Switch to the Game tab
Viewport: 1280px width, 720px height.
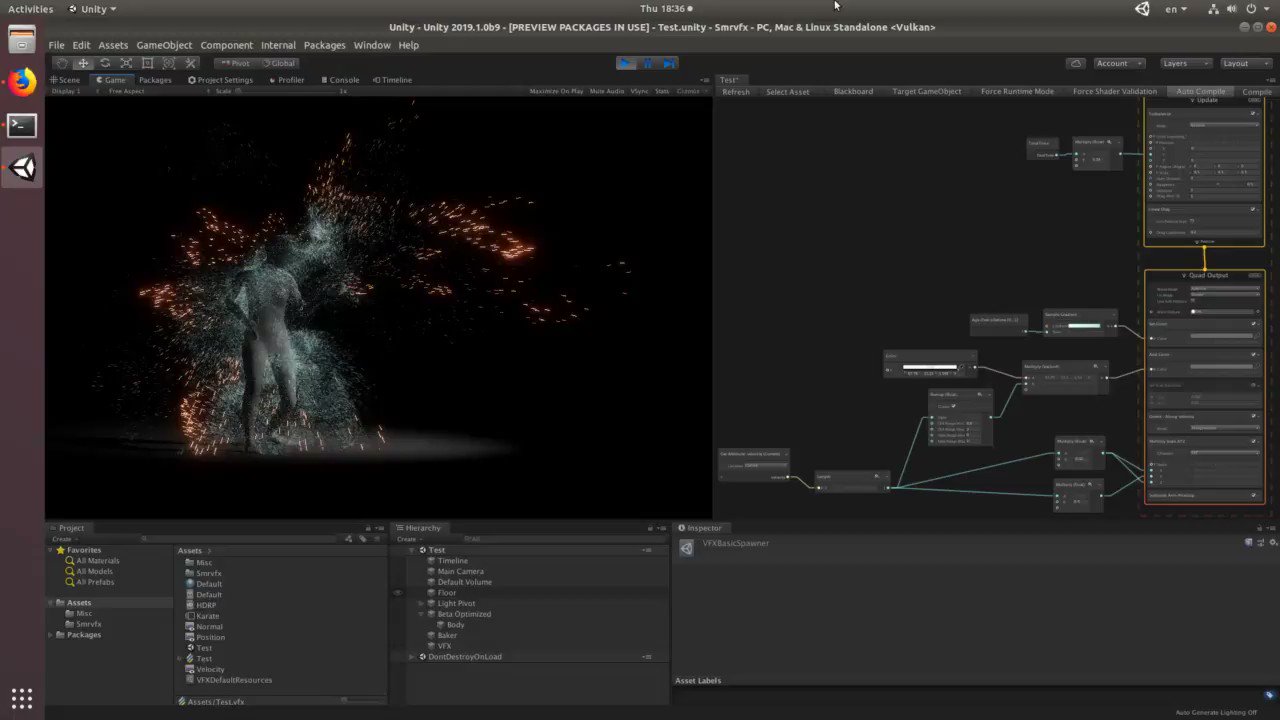click(x=113, y=80)
